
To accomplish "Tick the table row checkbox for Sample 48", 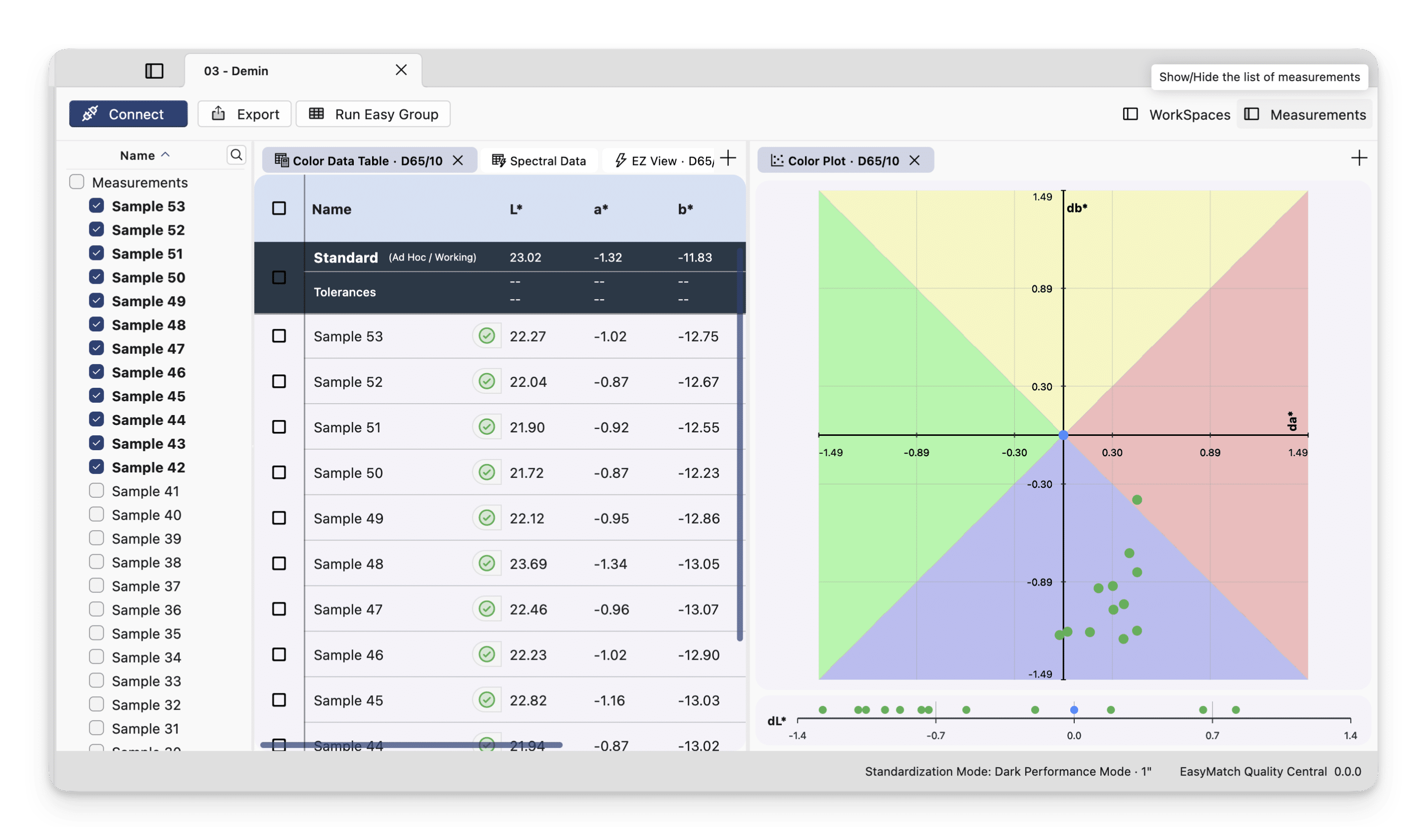I will click(278, 564).
